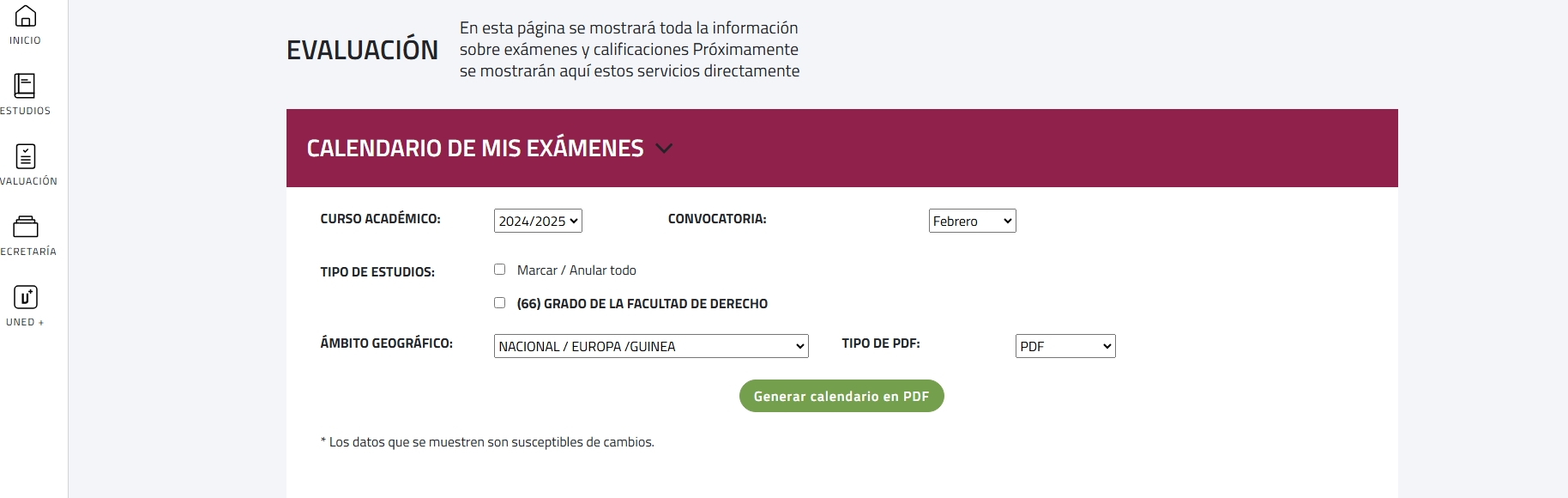Click the UNED+ sidebar icon
The image size is (1568, 498).
(x=26, y=297)
